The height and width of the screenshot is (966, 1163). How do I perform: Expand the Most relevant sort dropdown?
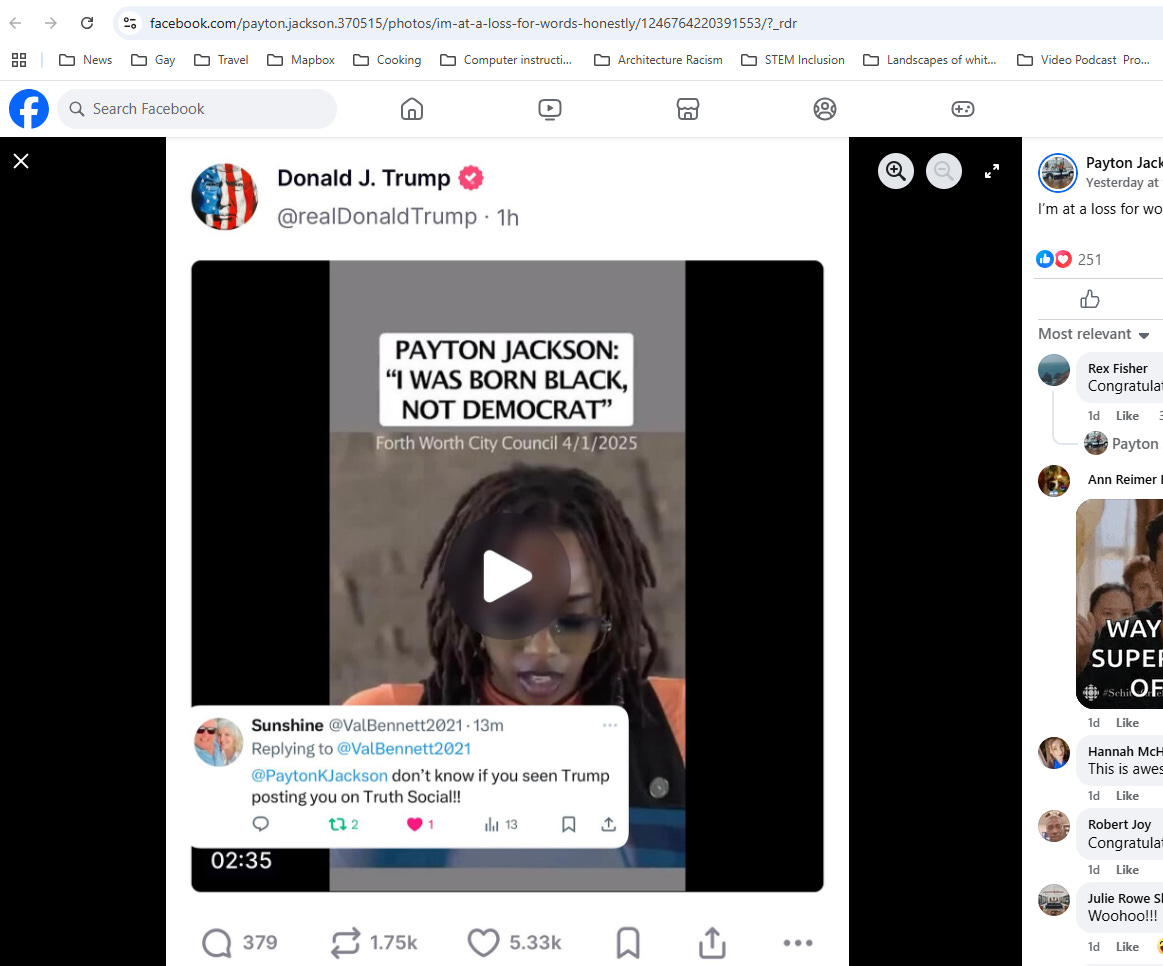1093,334
